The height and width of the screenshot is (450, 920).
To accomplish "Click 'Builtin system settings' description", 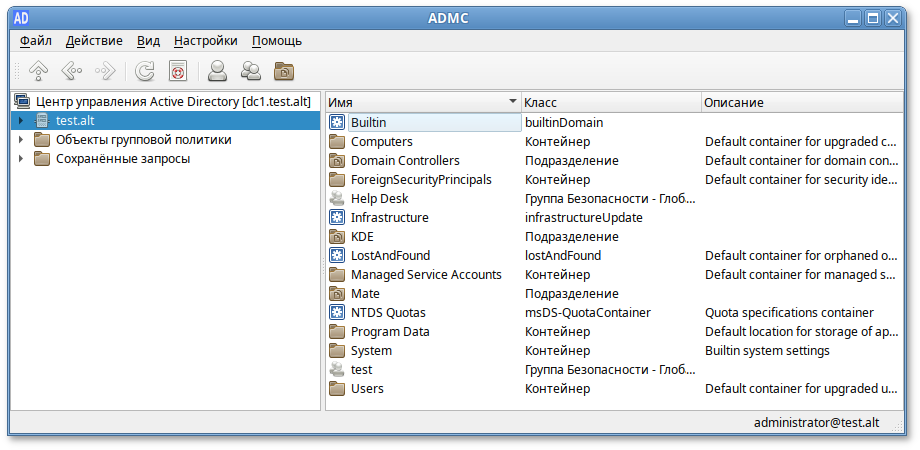I will tap(767, 350).
